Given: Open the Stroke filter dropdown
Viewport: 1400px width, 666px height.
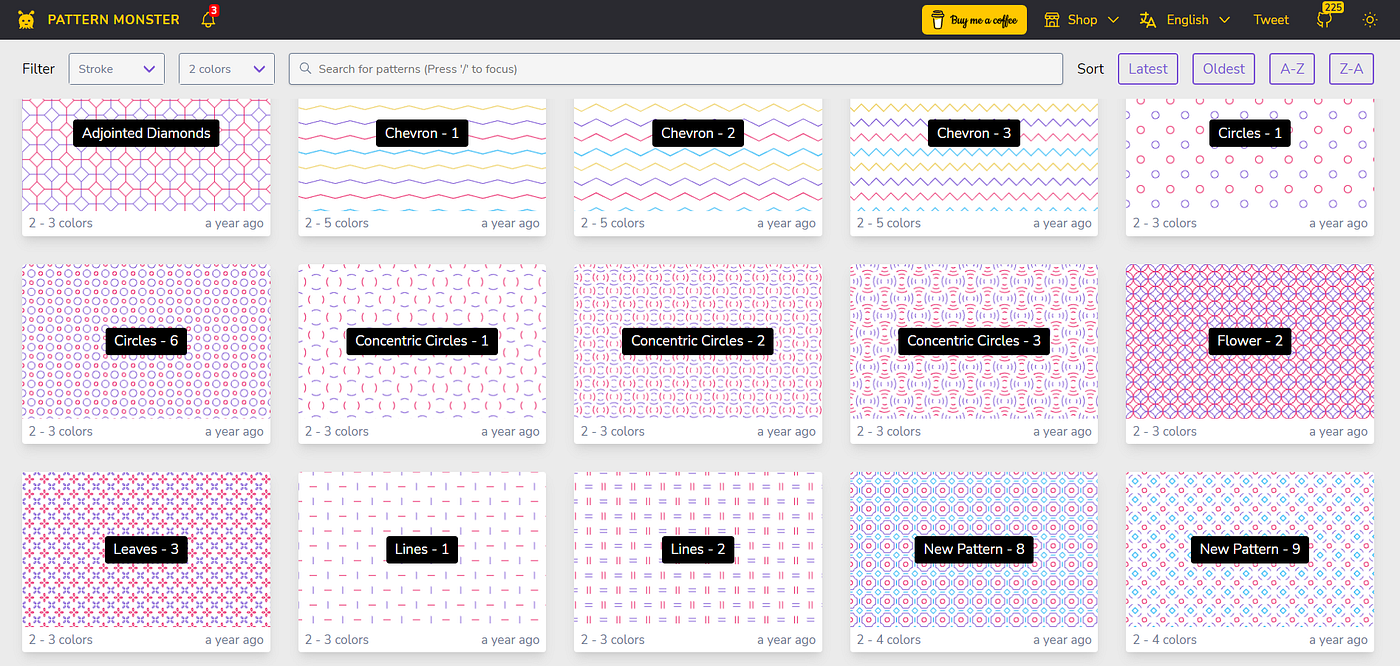Looking at the screenshot, I should 116,69.
